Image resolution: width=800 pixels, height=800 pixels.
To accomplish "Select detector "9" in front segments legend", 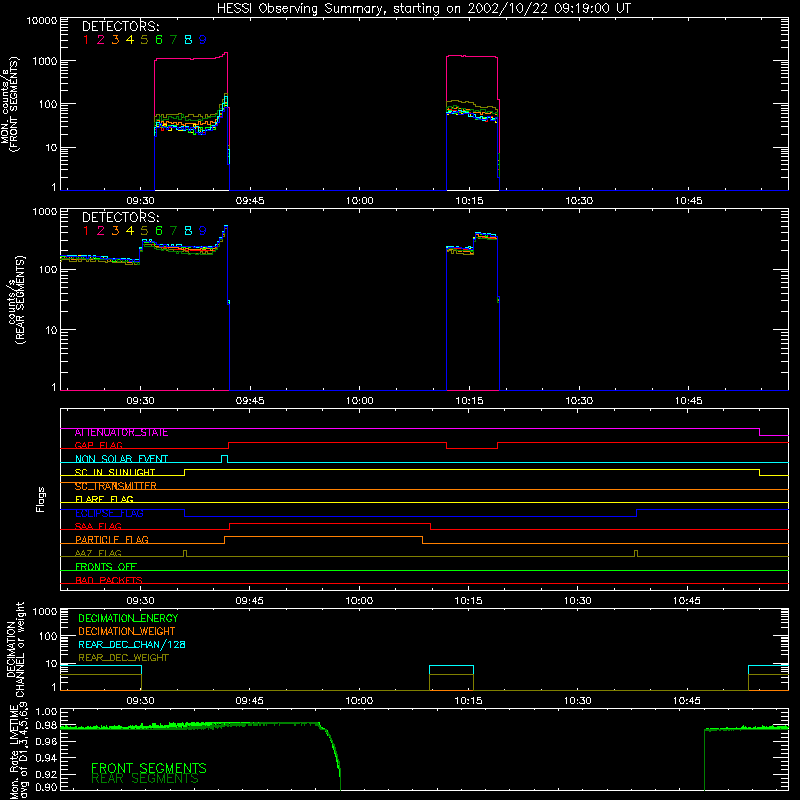I will tap(203, 40).
